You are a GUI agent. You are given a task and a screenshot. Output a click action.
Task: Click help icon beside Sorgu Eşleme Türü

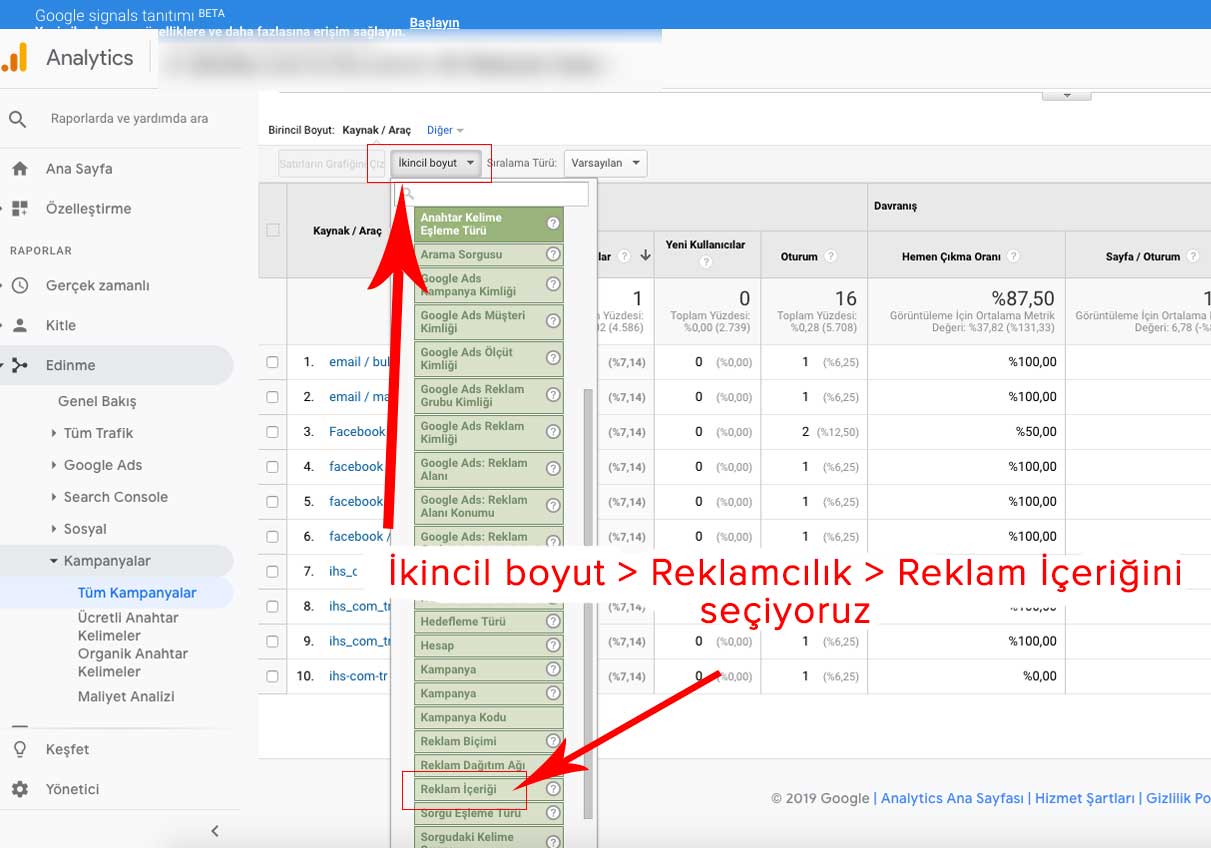(x=553, y=813)
